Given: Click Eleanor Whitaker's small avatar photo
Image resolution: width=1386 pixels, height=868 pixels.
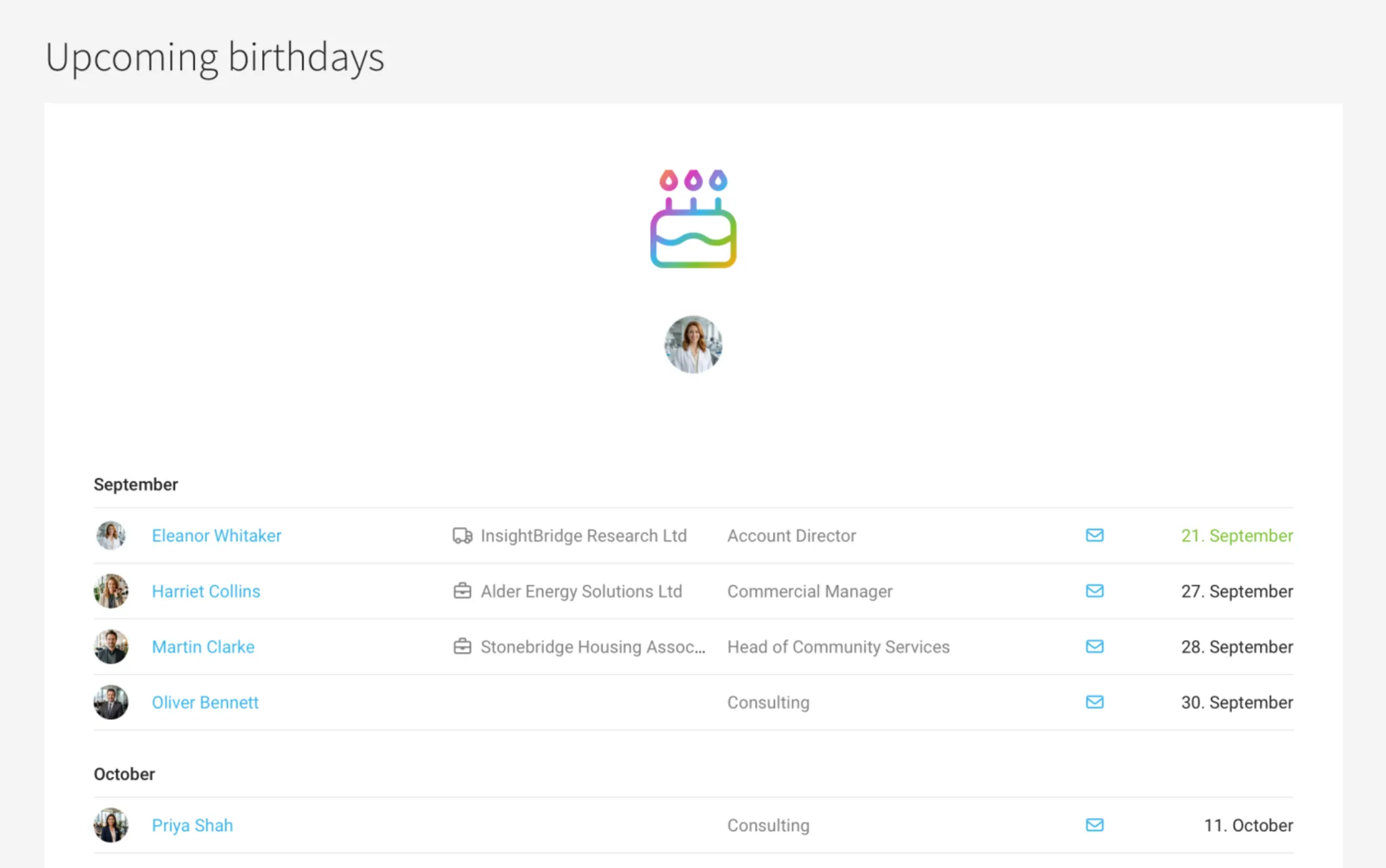Looking at the screenshot, I should coord(111,536).
